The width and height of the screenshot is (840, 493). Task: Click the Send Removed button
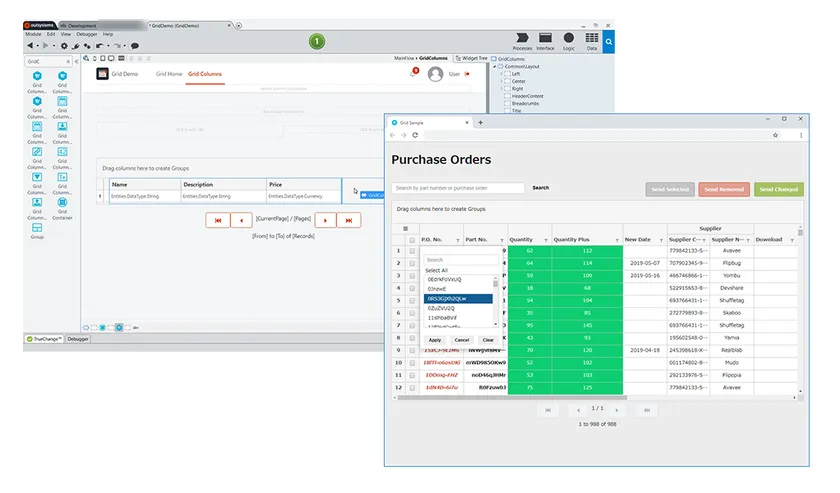[x=723, y=188]
